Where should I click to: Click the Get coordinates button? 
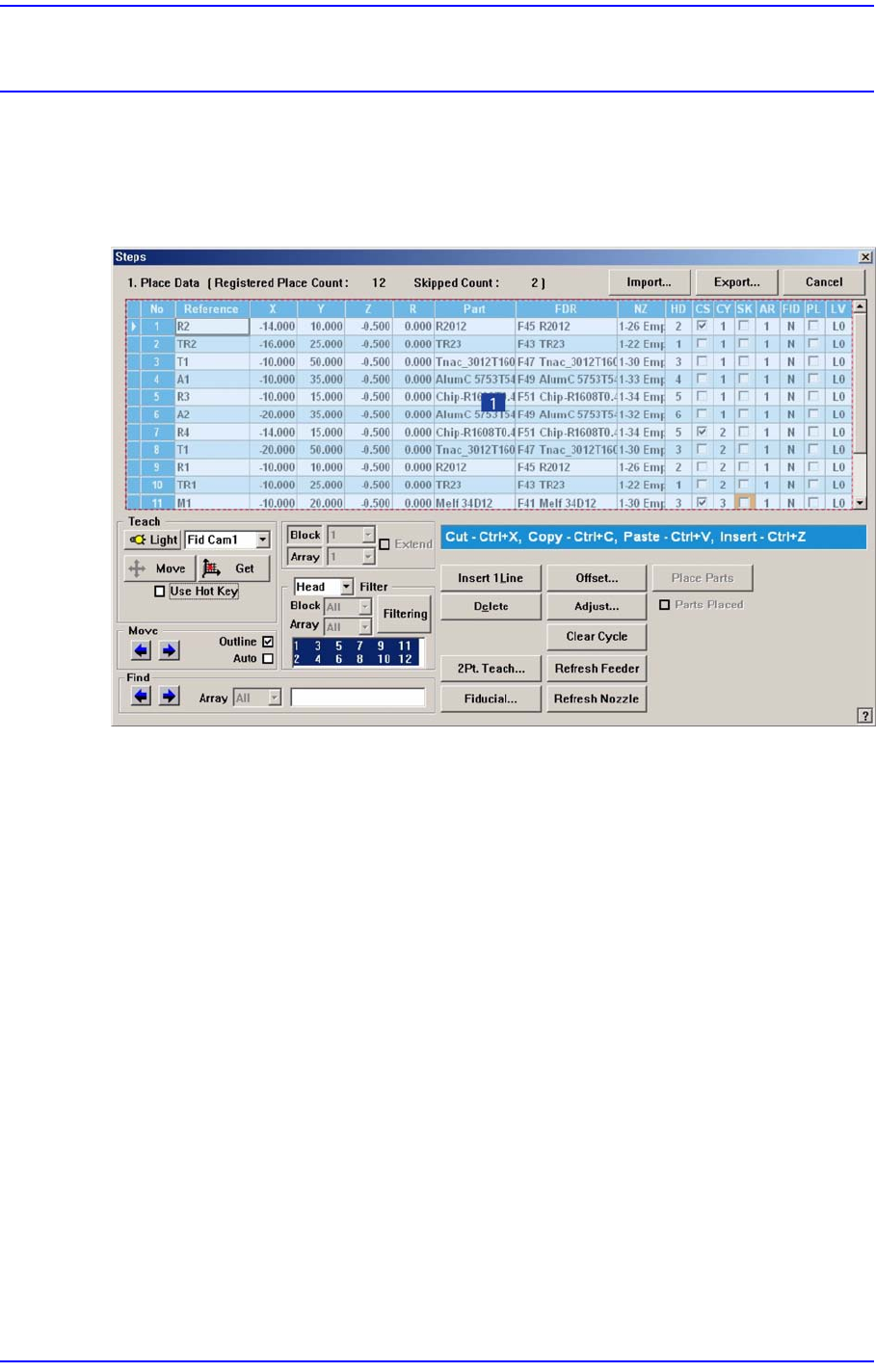[x=233, y=568]
